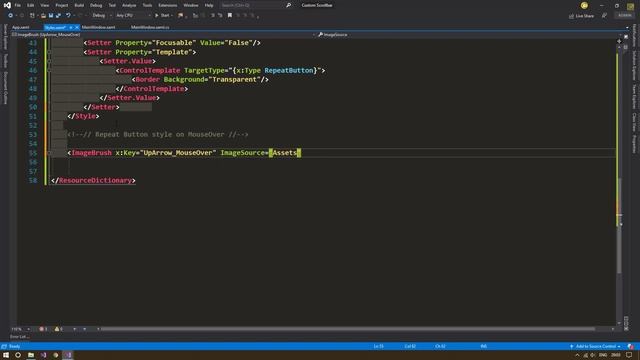The width and height of the screenshot is (640, 360).
Task: Click the Save icon in toolbar
Action: (x=51, y=16)
